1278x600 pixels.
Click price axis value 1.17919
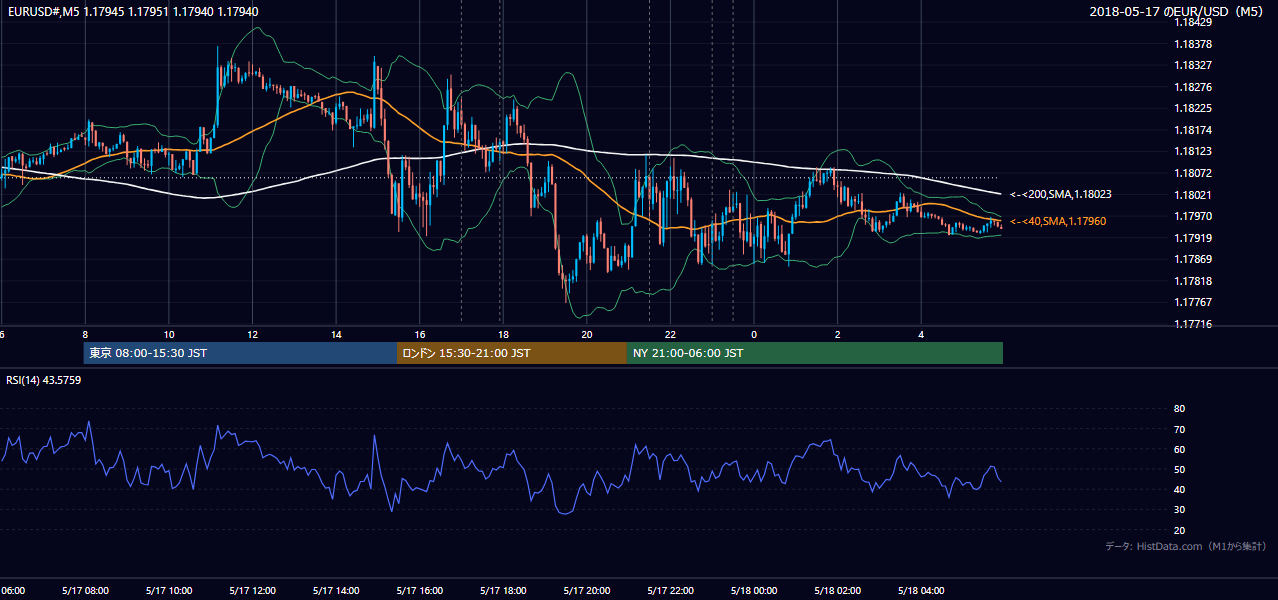point(1194,238)
